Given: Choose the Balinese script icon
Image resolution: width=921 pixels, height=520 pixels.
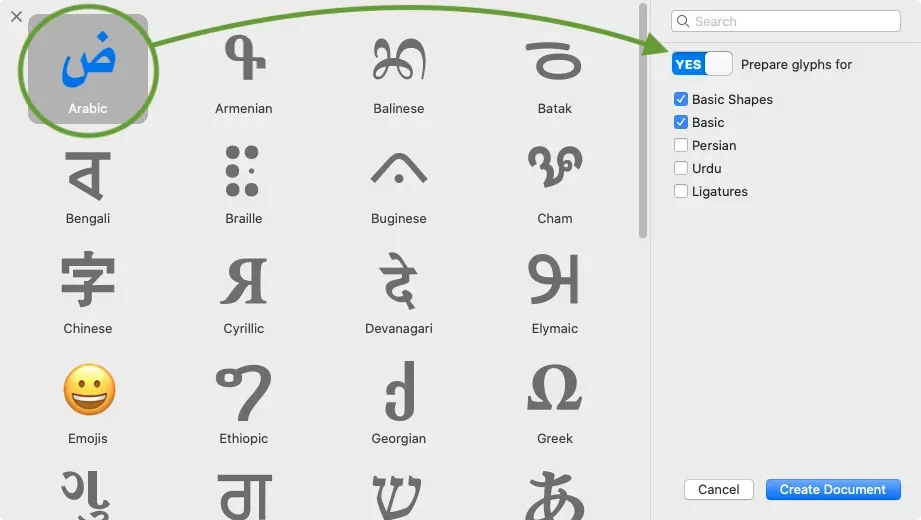Looking at the screenshot, I should coord(399,59).
